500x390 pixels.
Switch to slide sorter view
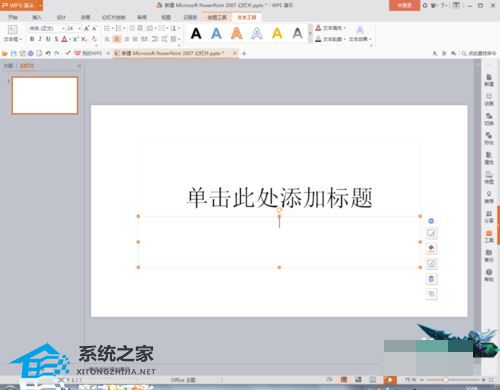click(358, 380)
